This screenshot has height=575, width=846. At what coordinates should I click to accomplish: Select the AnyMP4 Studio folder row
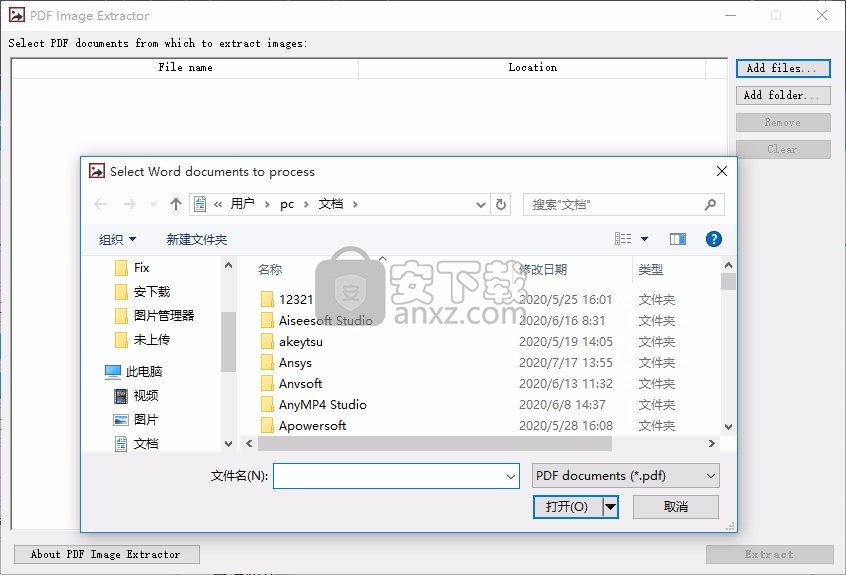tap(468, 405)
